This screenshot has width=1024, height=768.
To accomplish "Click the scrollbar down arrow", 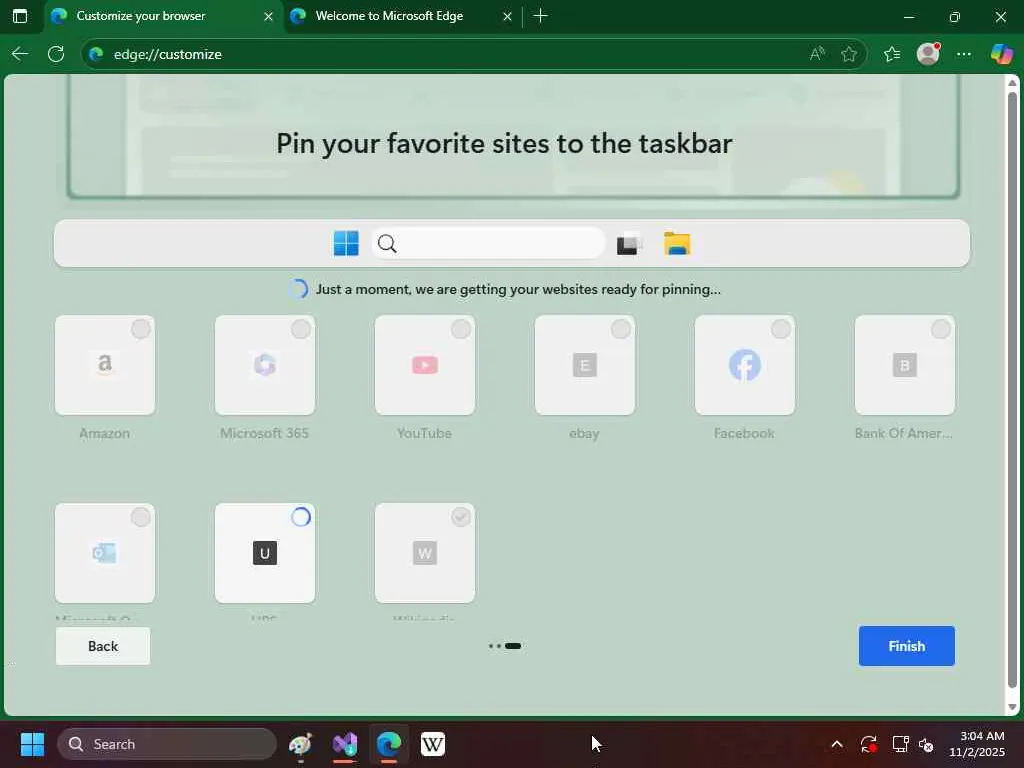I will click(1012, 707).
